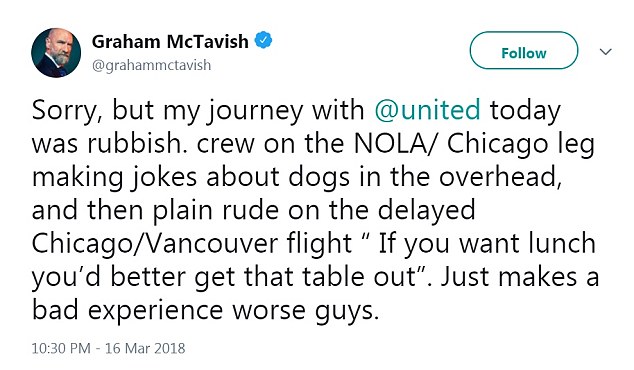Click the Follow button

[524, 51]
